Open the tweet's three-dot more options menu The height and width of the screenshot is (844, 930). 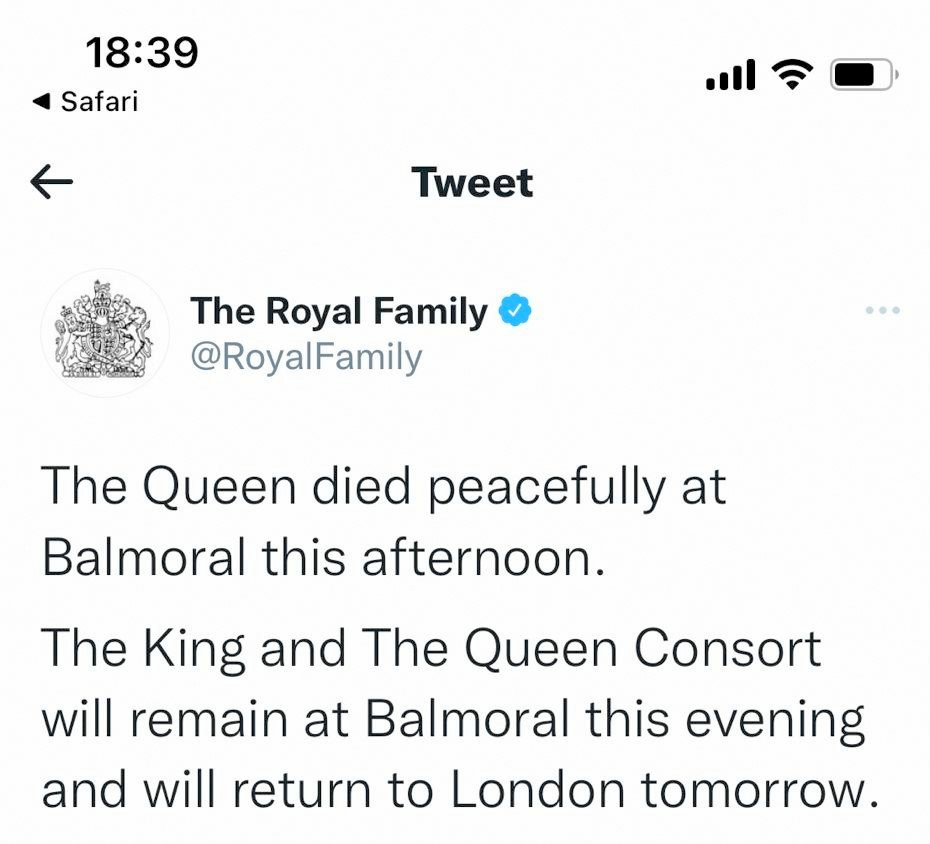(883, 311)
